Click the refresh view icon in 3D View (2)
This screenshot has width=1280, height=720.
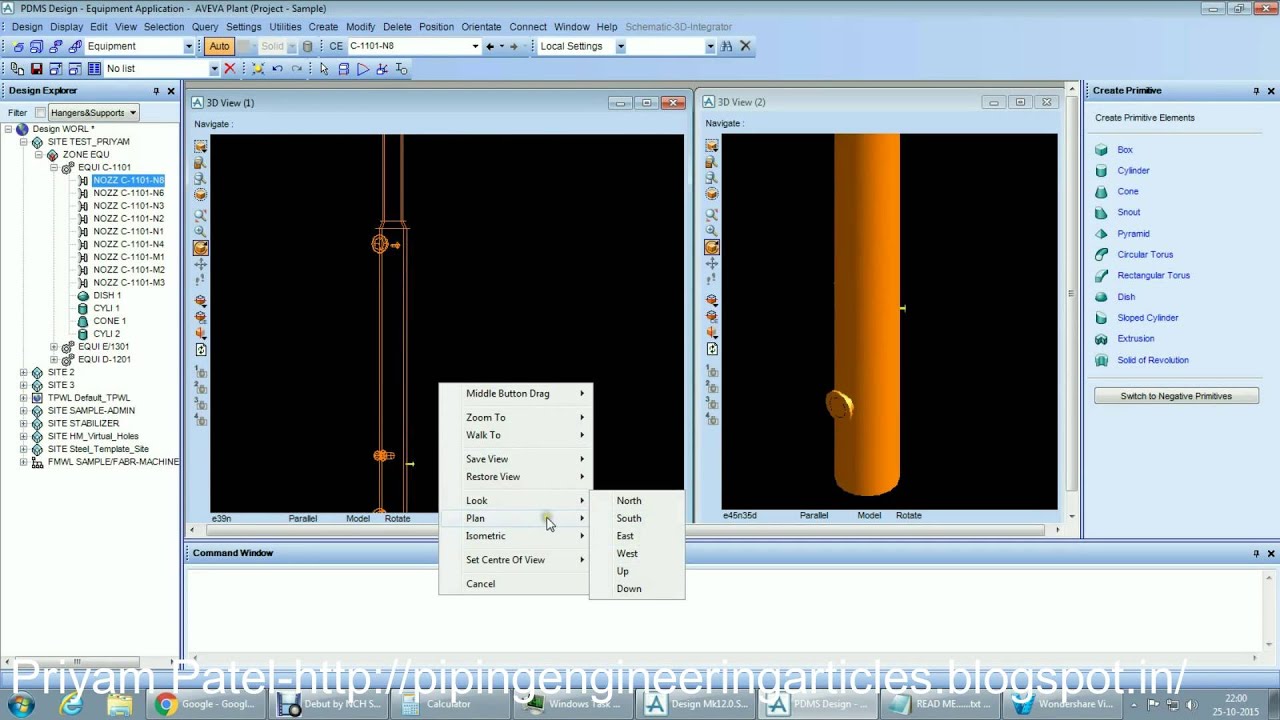(x=711, y=349)
